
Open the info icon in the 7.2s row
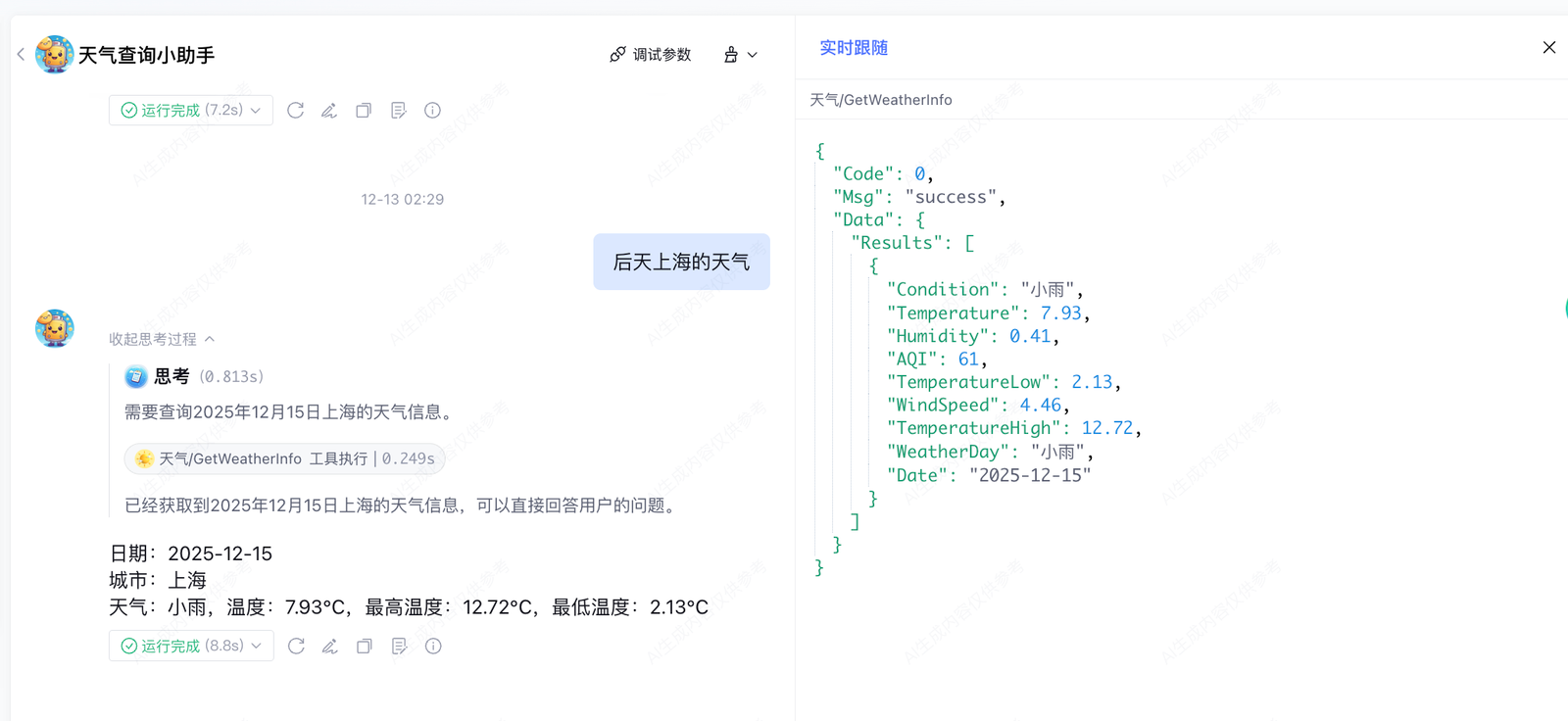tap(432, 111)
